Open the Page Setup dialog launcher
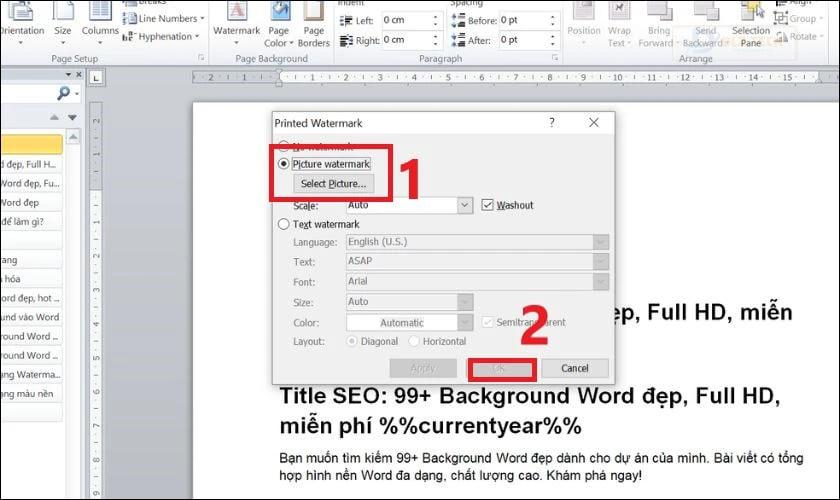Screen dimensions: 840x500 [x=201, y=57]
